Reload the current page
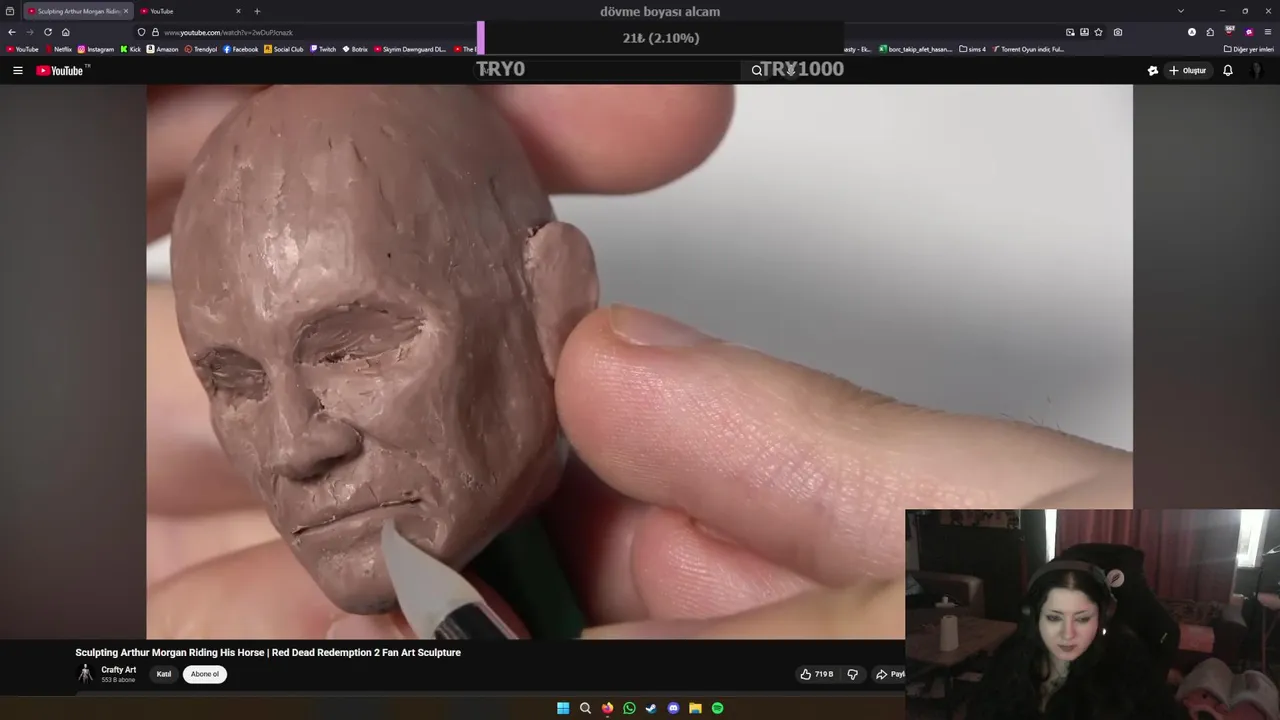The width and height of the screenshot is (1280, 720). [47, 32]
